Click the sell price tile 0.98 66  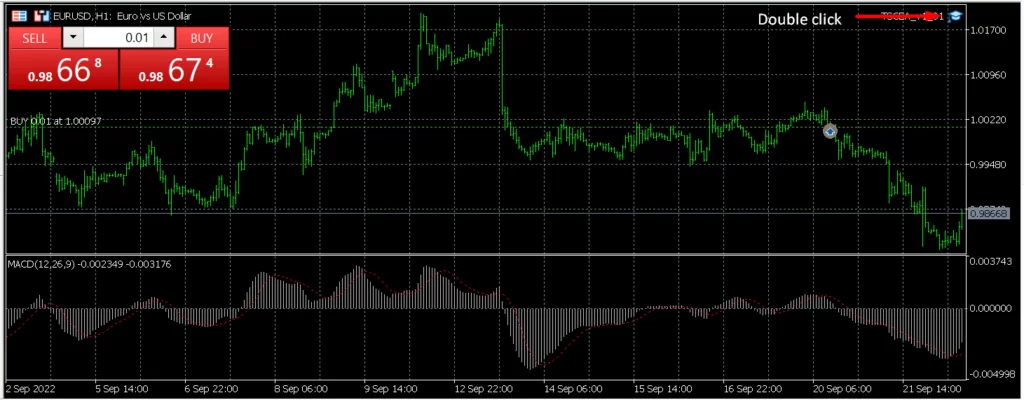coord(64,70)
